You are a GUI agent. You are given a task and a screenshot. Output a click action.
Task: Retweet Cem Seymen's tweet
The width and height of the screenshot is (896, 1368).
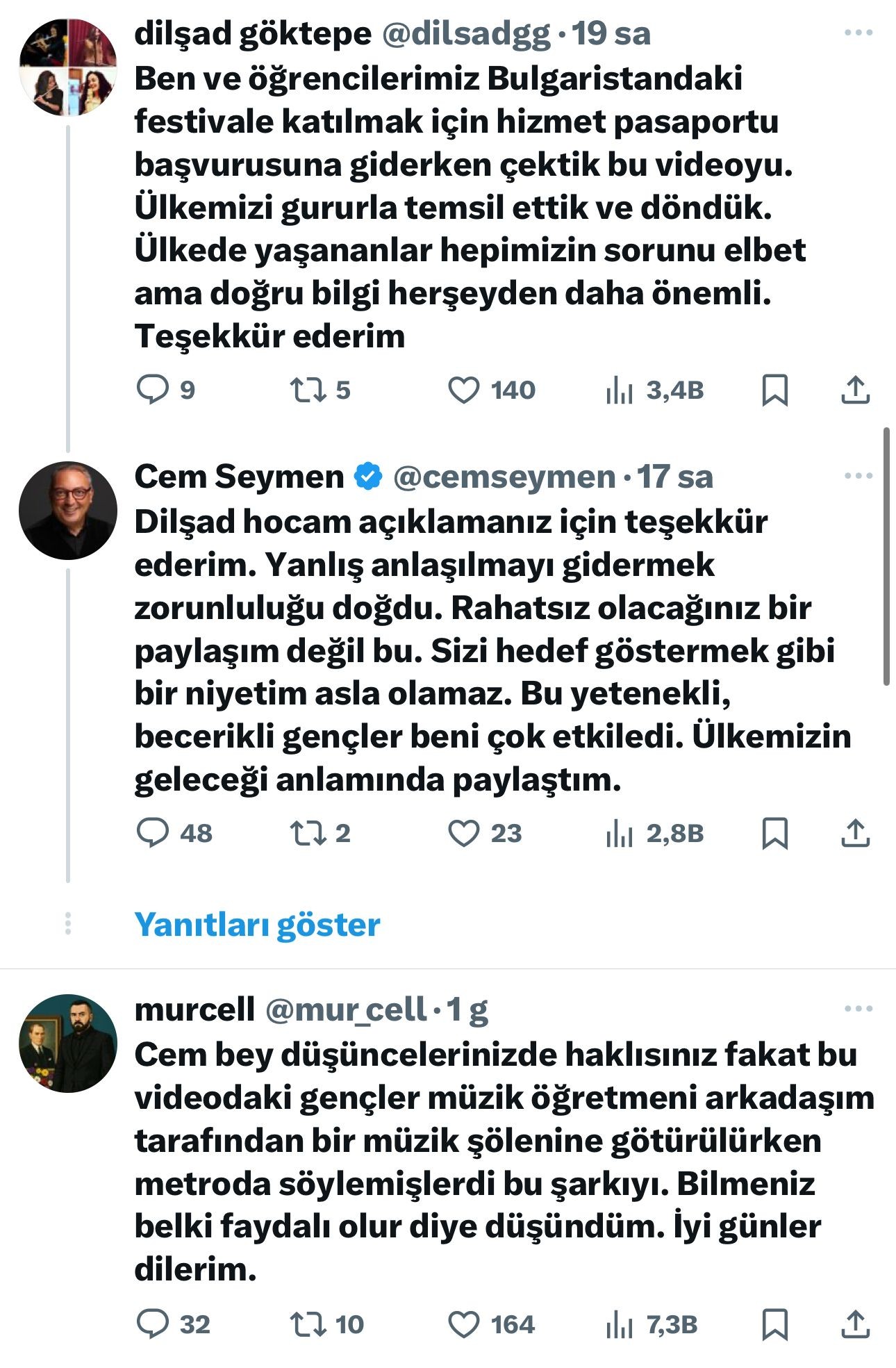[308, 833]
